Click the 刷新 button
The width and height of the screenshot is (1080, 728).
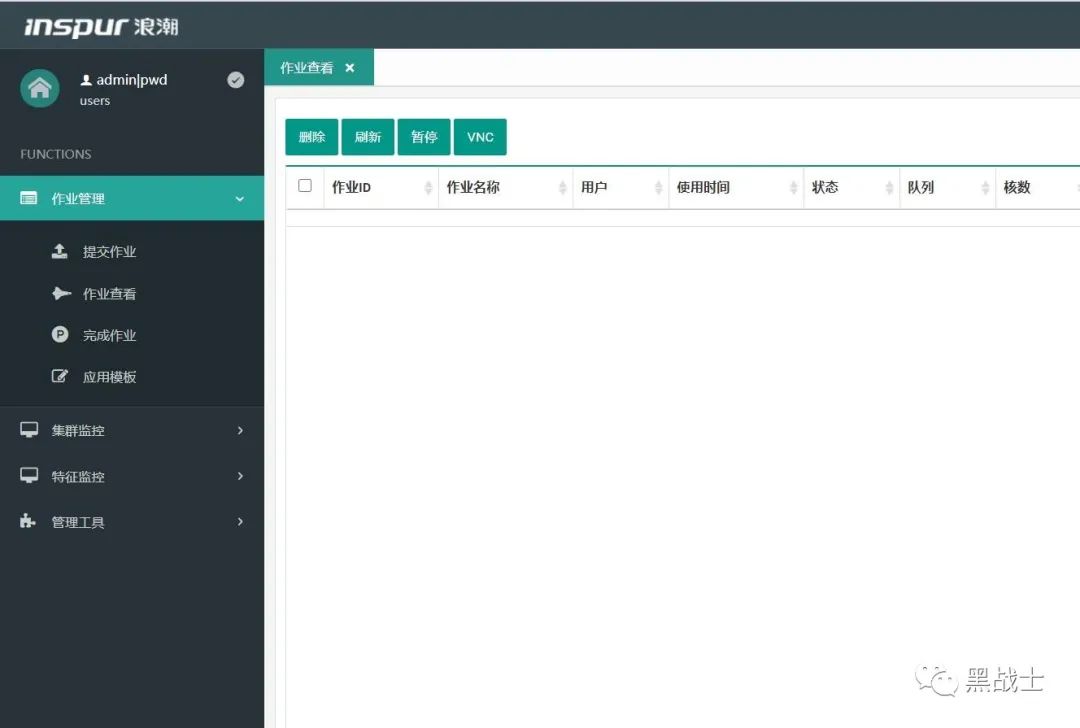368,137
